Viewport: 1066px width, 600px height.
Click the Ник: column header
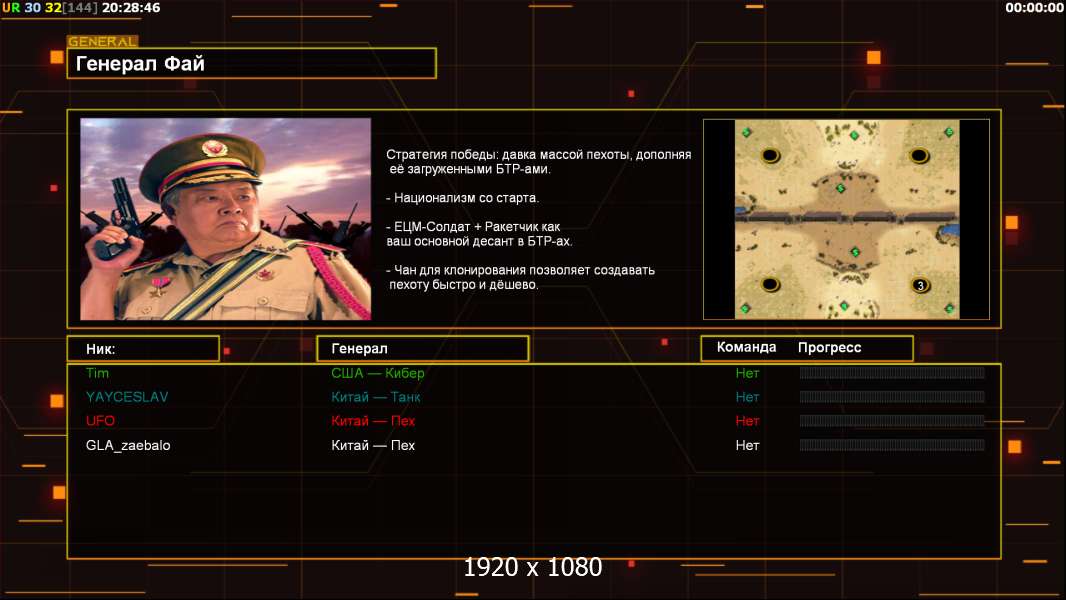pyautogui.click(x=143, y=349)
